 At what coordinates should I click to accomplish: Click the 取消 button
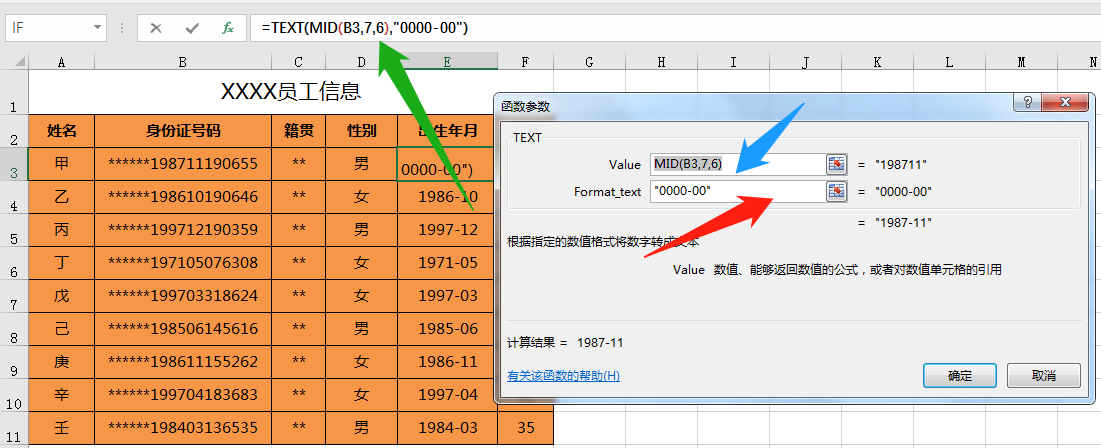pyautogui.click(x=1043, y=376)
